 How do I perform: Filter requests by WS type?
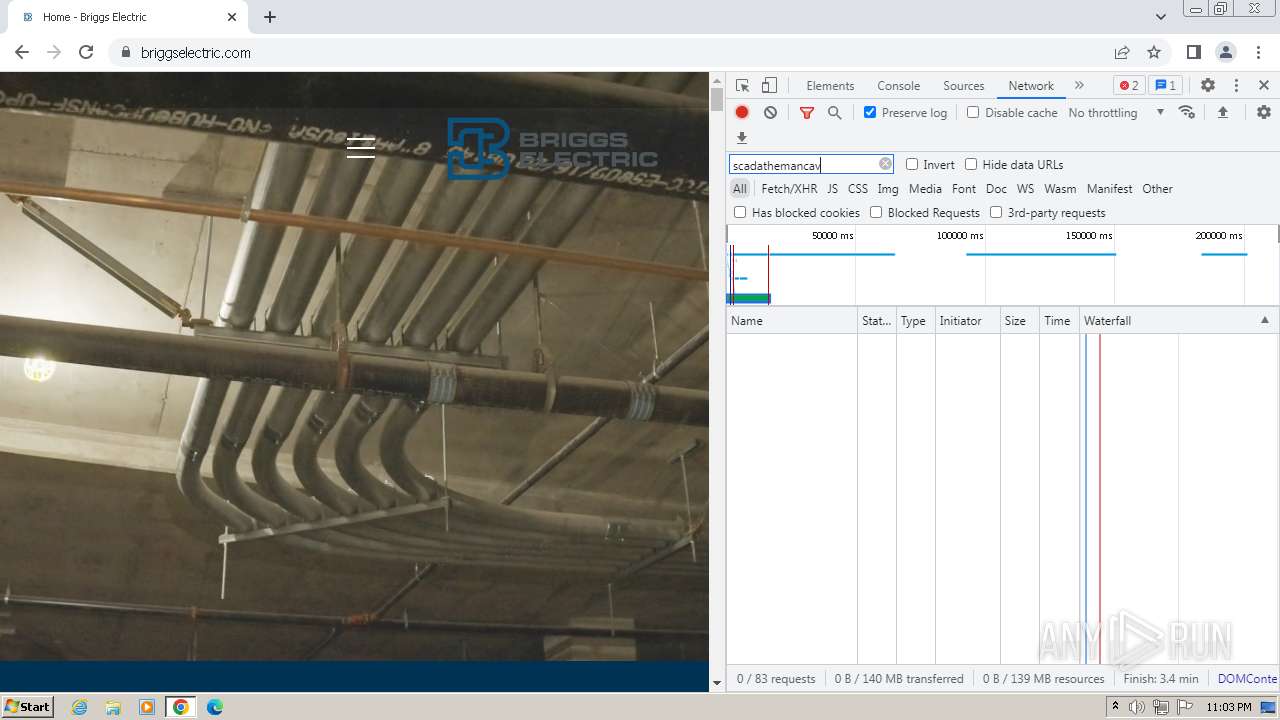pos(1025,188)
